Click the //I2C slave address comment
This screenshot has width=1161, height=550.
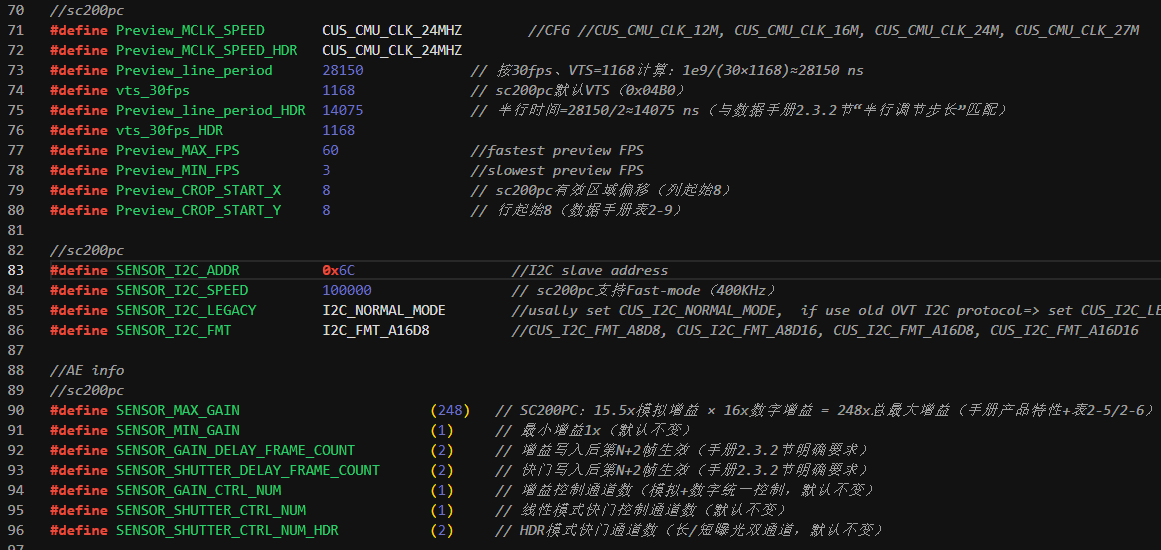(590, 270)
